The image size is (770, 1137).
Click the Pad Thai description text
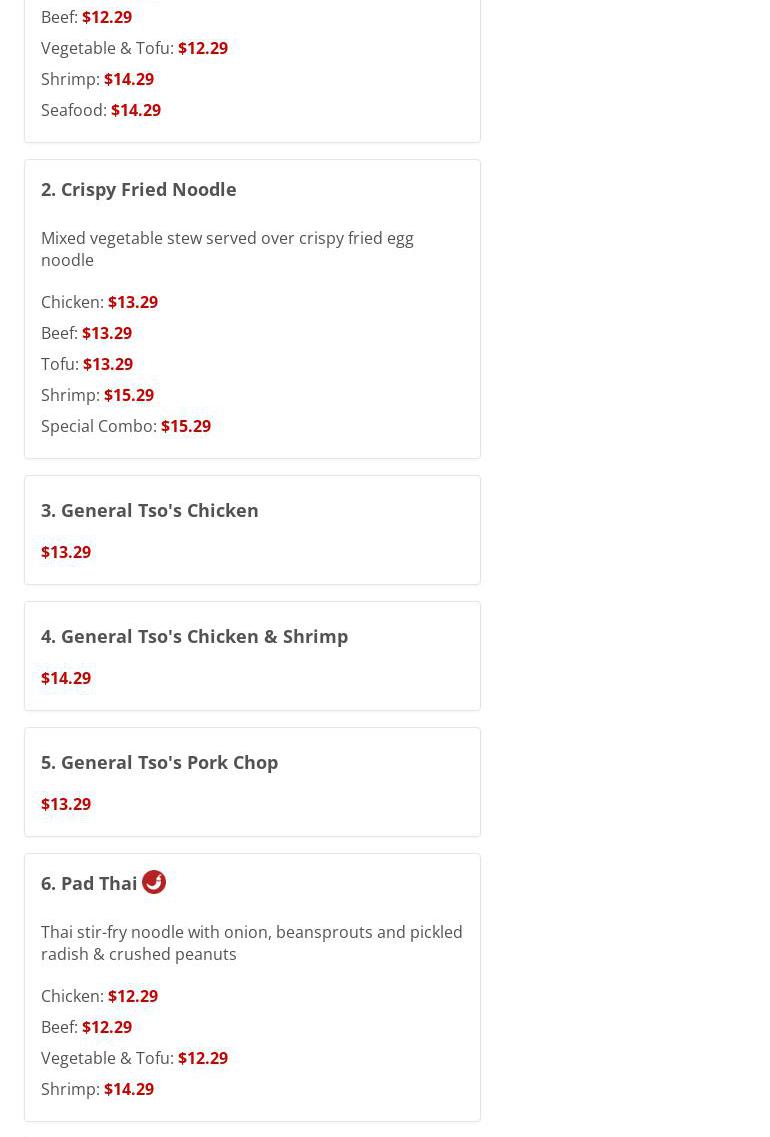[252, 943]
